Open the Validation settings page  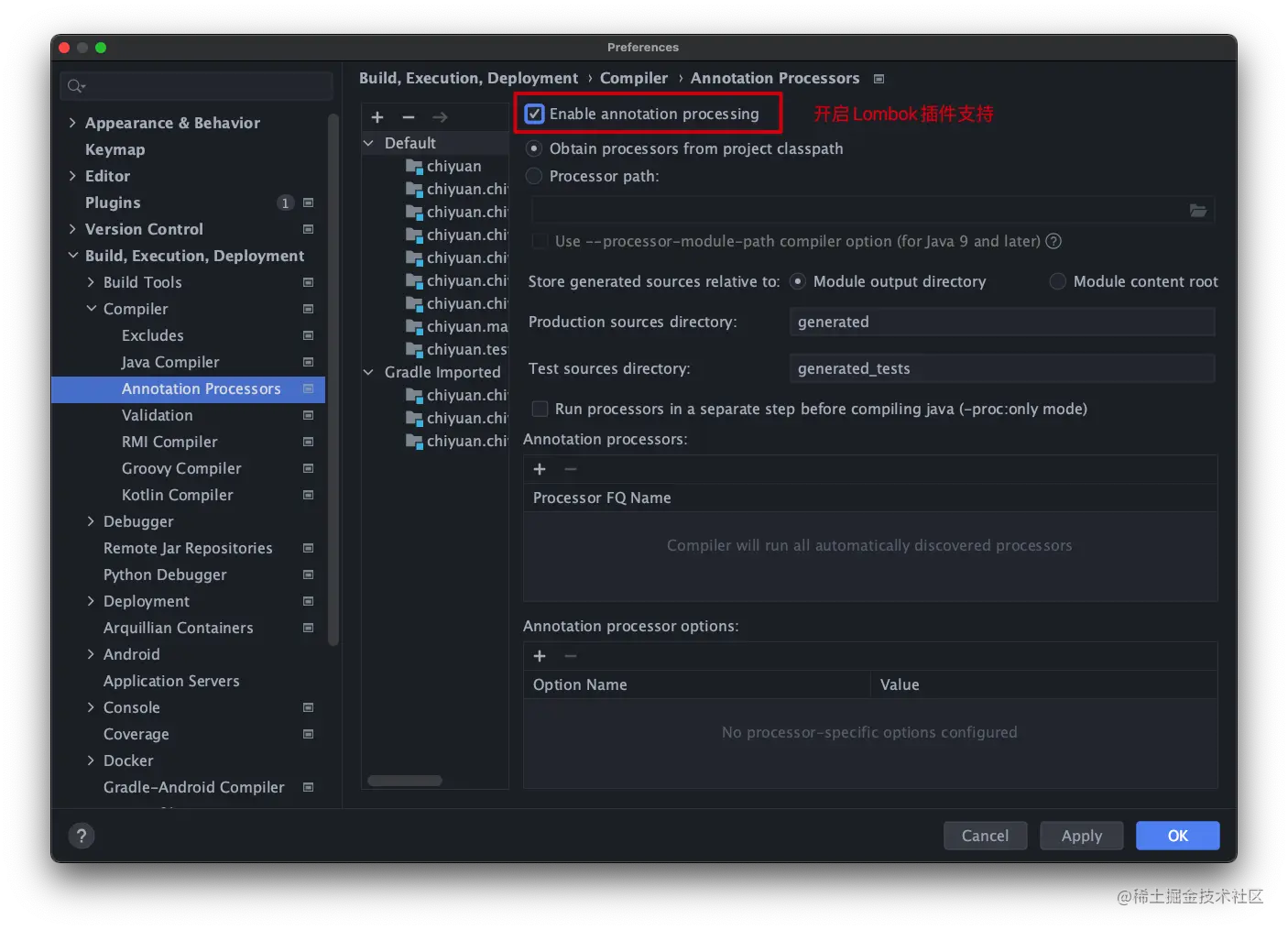tap(158, 415)
